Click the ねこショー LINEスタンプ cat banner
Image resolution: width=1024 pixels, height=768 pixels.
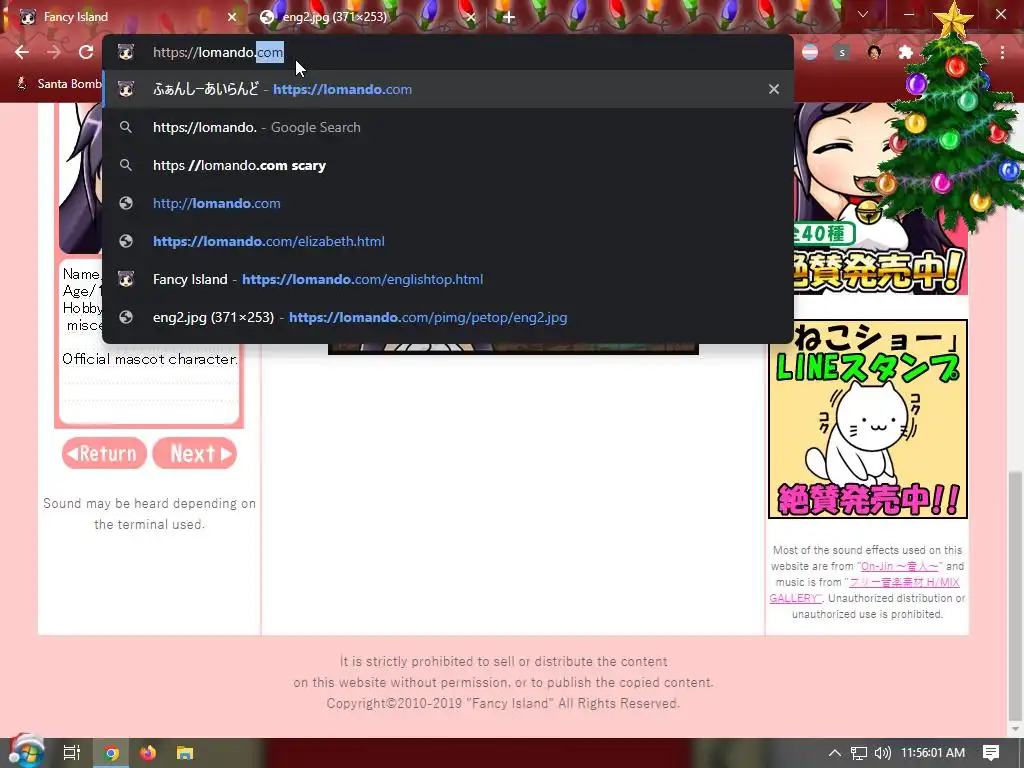point(868,419)
